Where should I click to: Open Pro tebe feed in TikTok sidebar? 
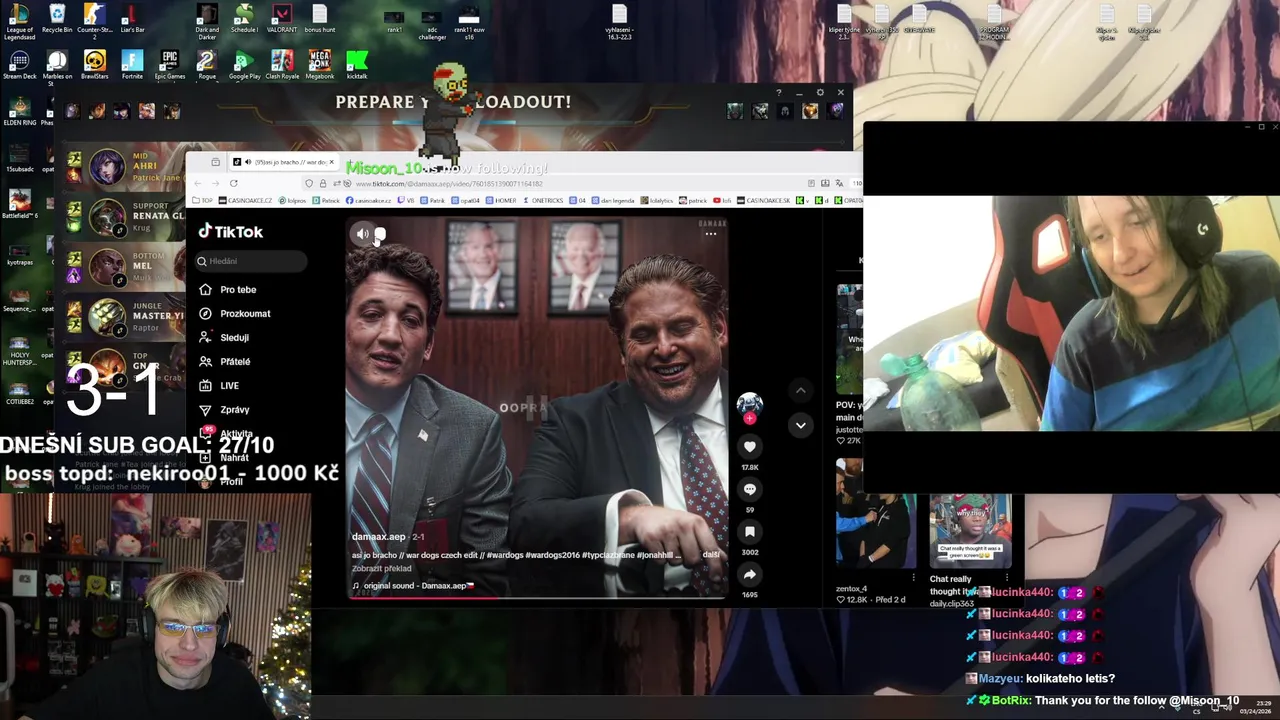click(x=228, y=289)
